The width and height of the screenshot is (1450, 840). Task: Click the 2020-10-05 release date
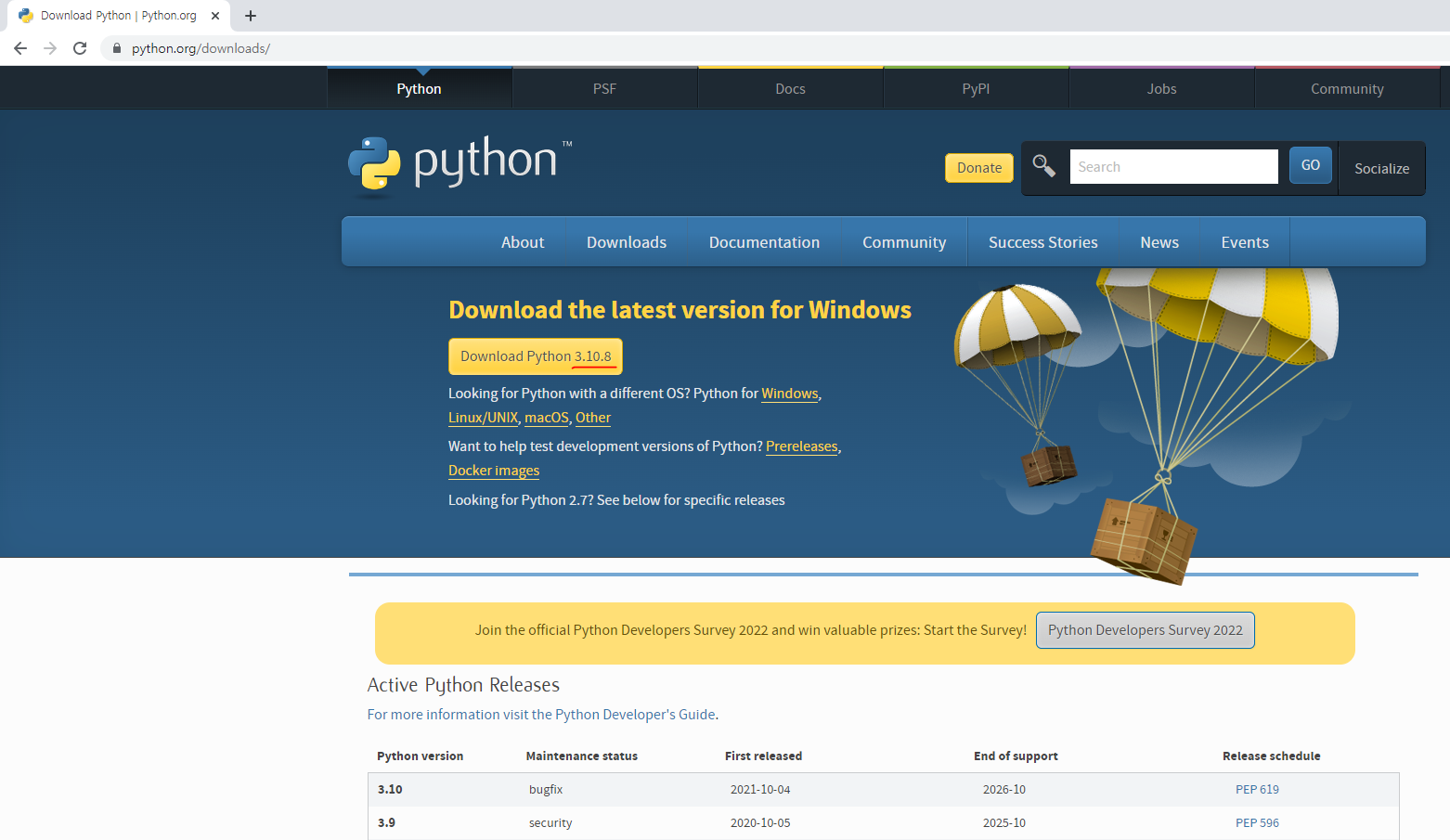coord(760,823)
